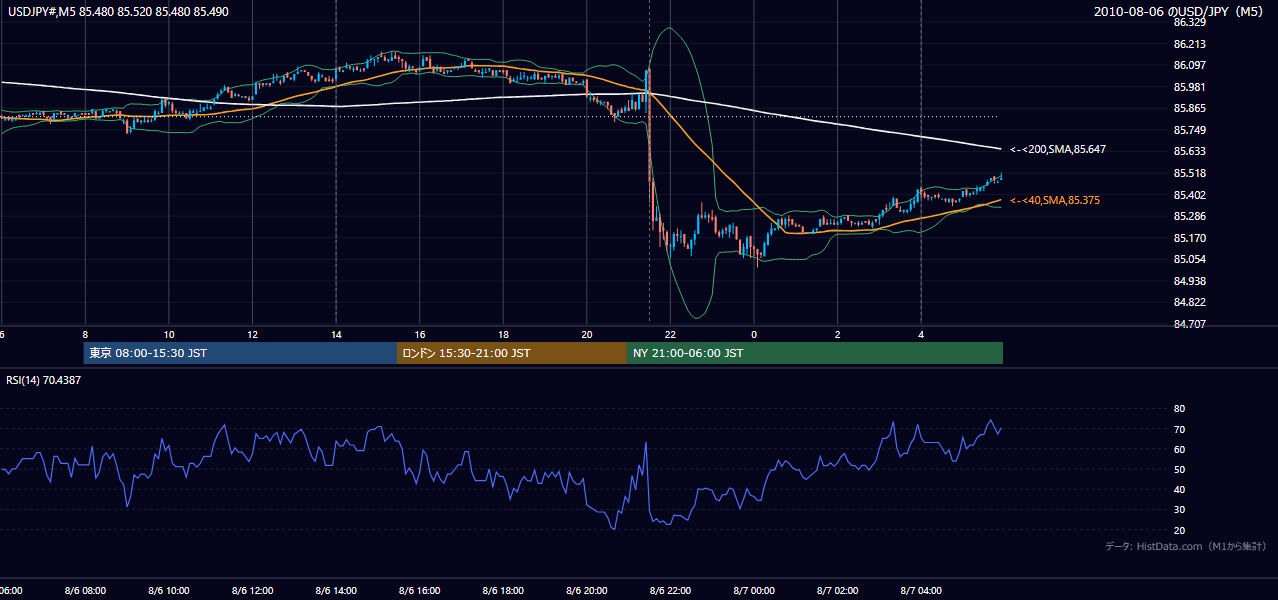Click price level 85.170 on price axis
The image size is (1278, 600).
pyautogui.click(x=1188, y=238)
